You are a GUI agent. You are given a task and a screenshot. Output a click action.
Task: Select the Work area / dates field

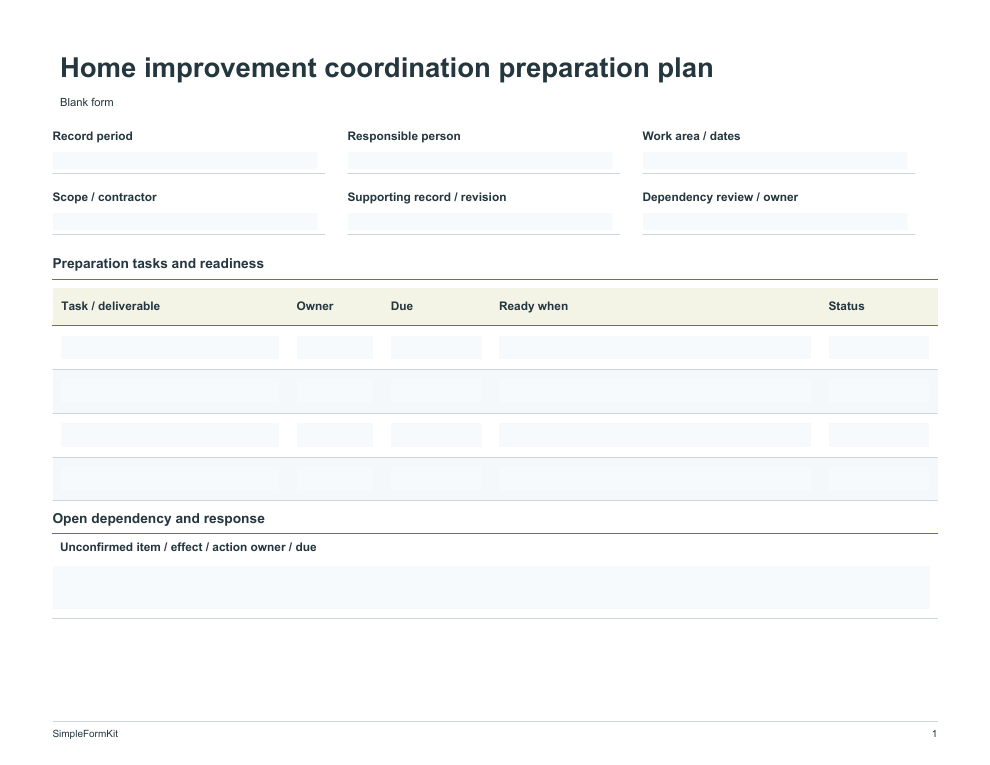click(775, 161)
